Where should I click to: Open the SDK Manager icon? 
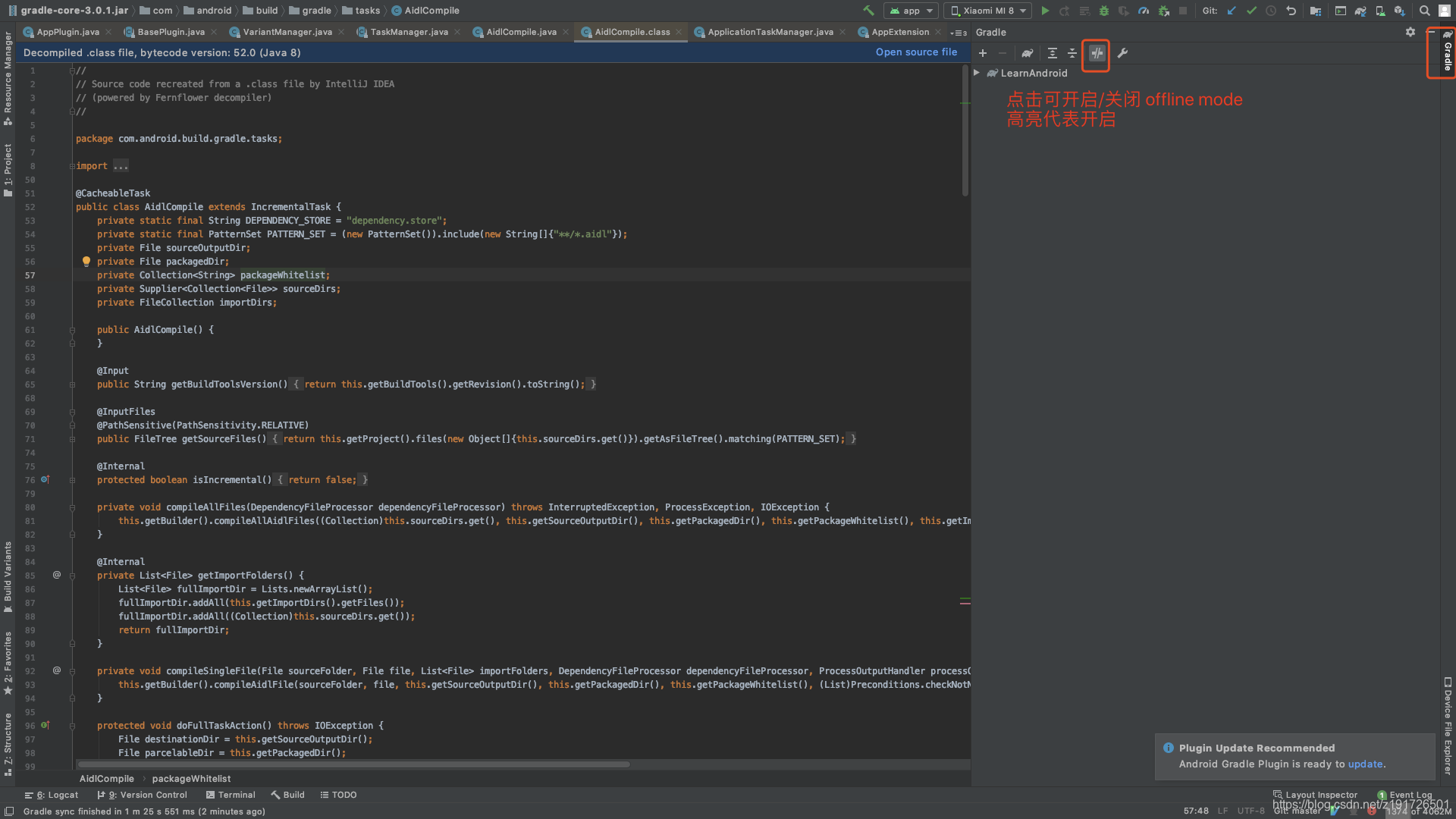1400,11
